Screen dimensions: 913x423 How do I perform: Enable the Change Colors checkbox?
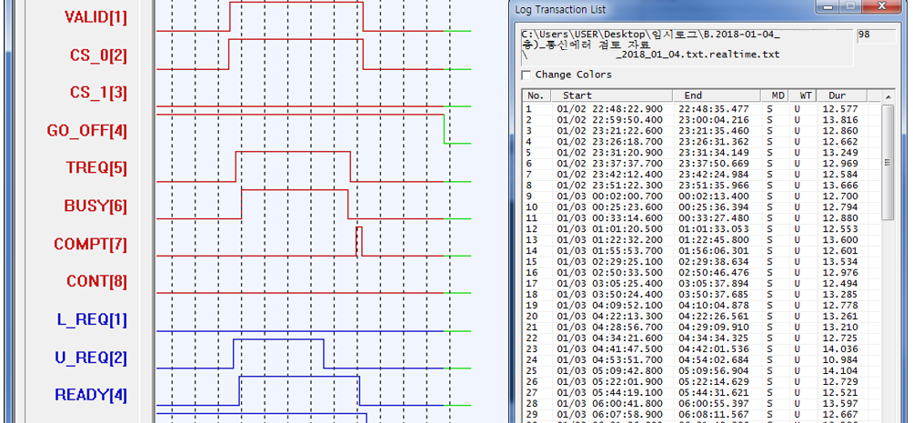click(x=526, y=75)
